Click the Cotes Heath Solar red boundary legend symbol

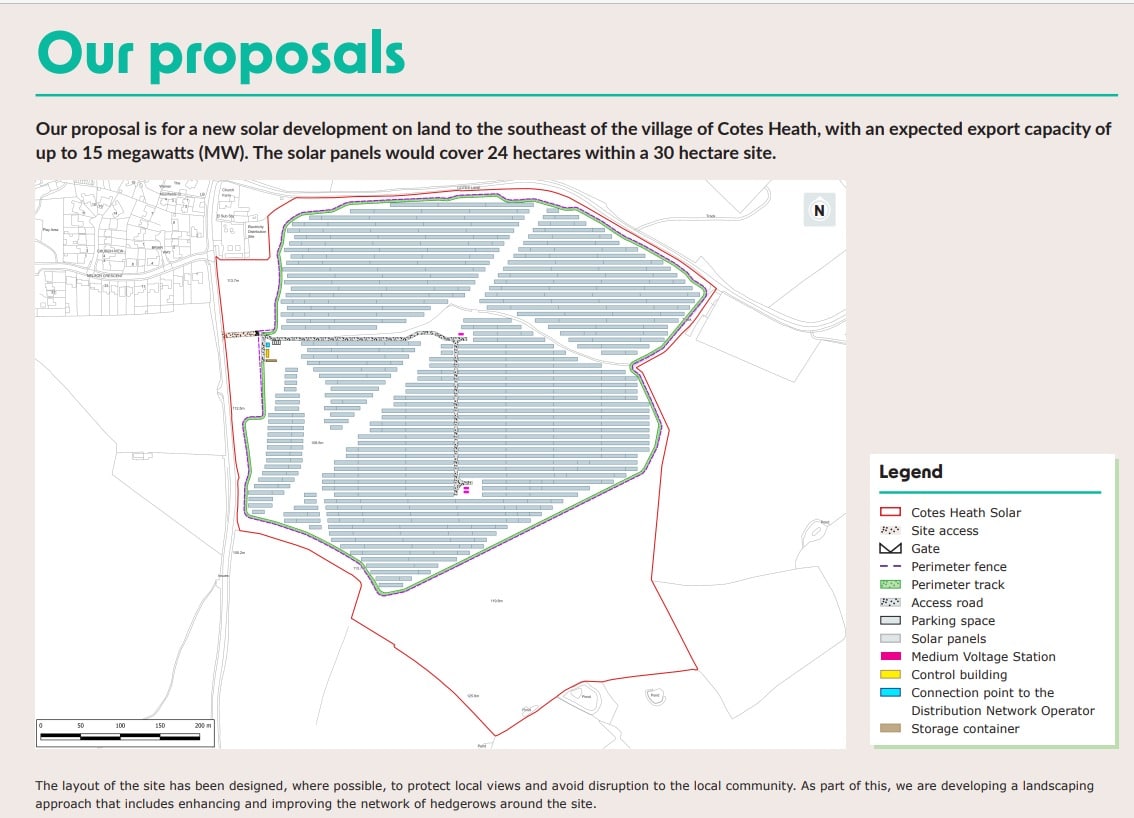[x=890, y=512]
